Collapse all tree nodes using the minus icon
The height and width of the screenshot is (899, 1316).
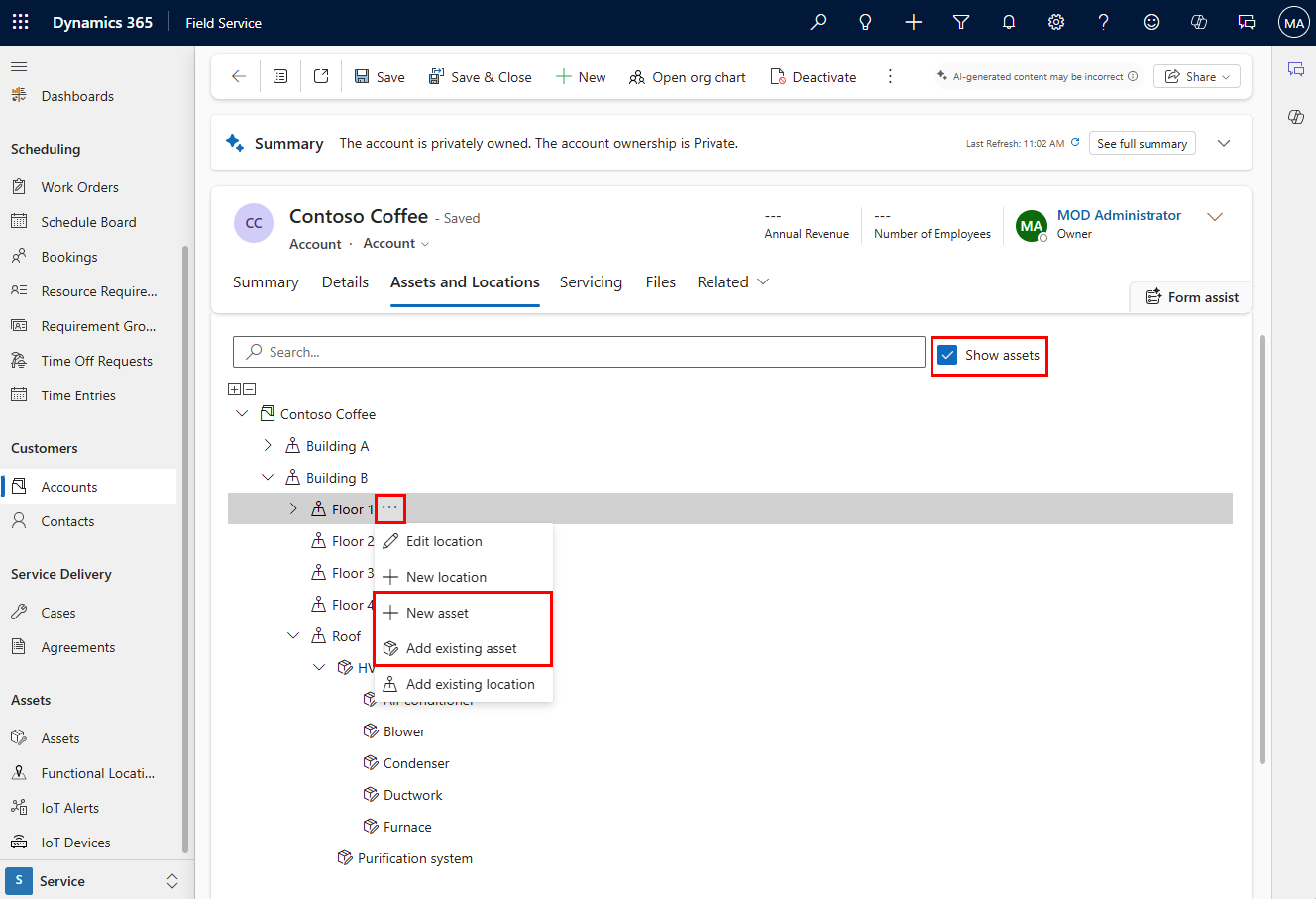(249, 389)
